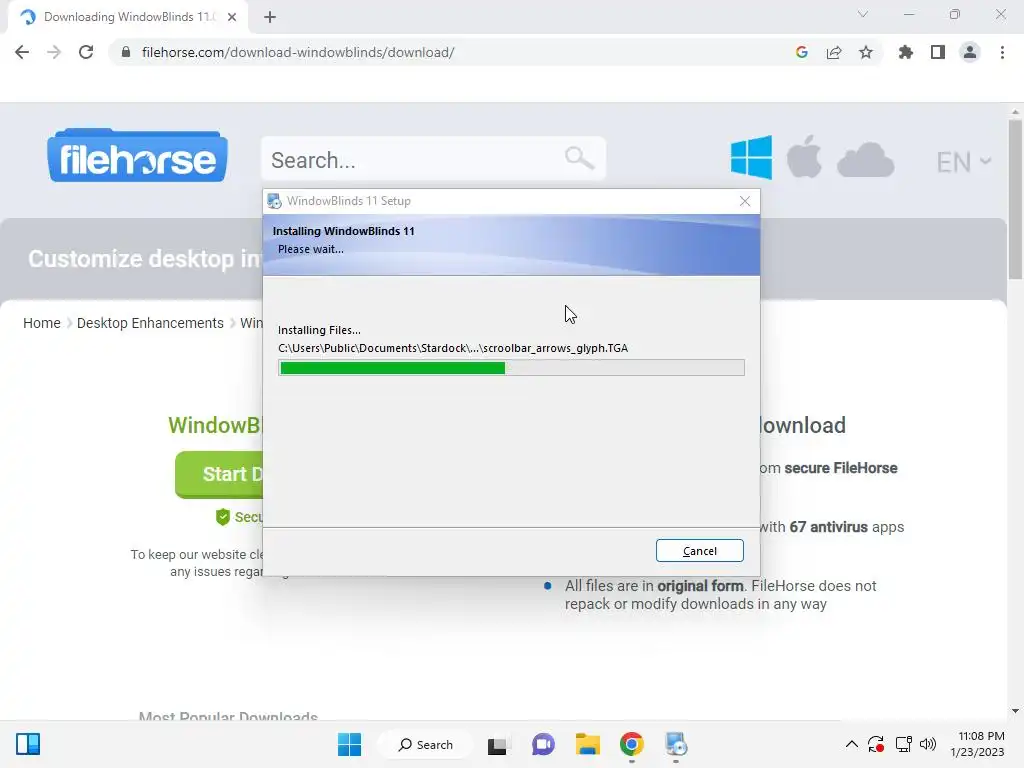Click the green Start Download button
The image size is (1024, 768).
tap(219, 474)
